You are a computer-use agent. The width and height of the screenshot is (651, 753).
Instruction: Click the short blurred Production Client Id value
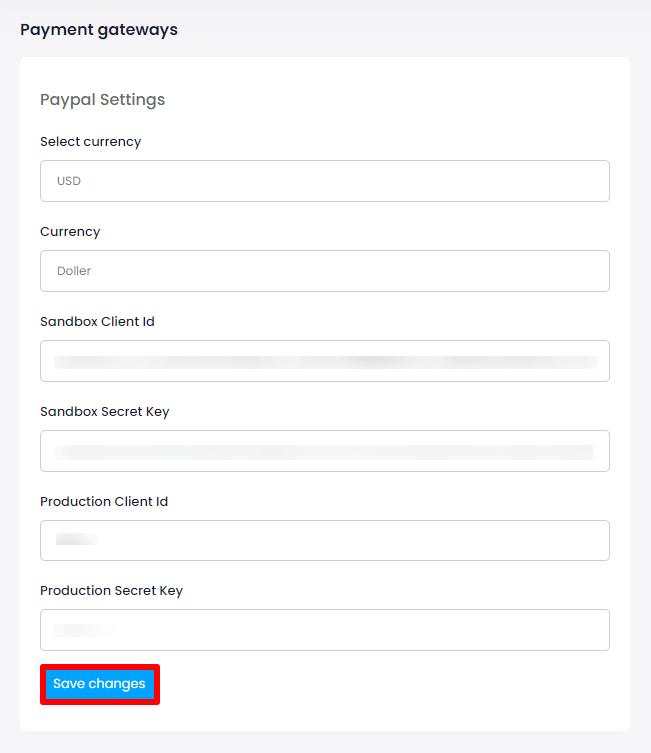click(77, 539)
